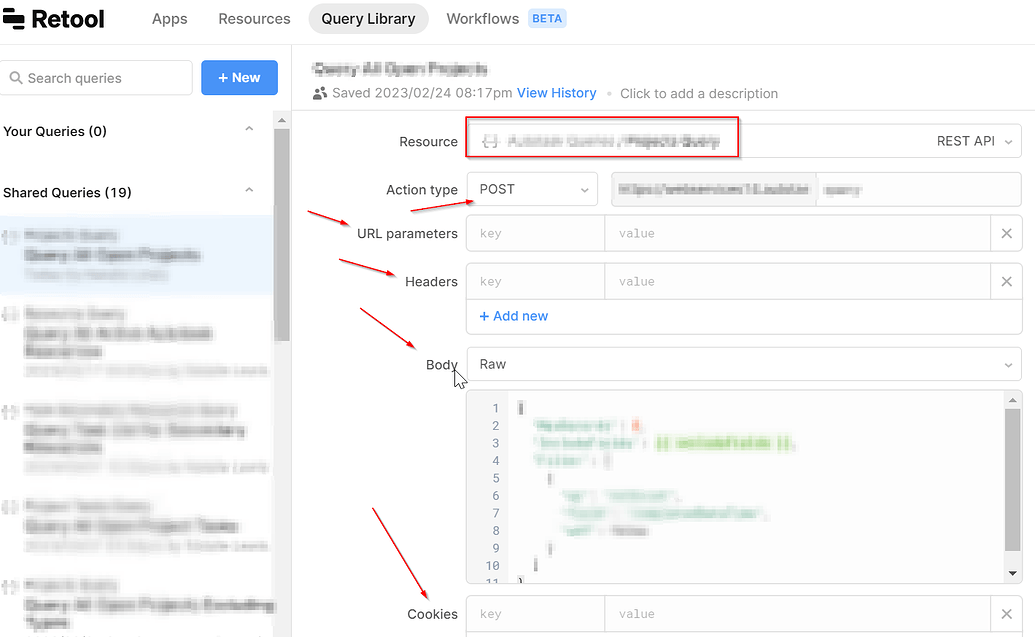Add a new header with + Add new
Screen dimensions: 1035x637
(514, 316)
